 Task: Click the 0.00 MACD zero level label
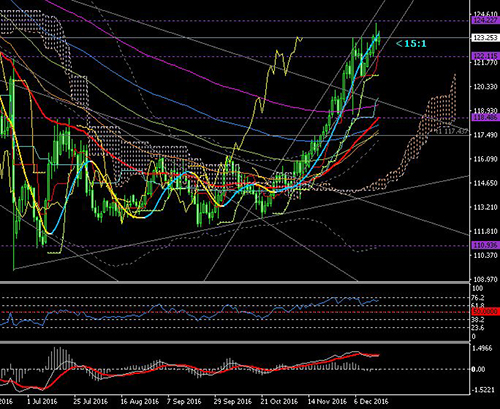click(478, 369)
